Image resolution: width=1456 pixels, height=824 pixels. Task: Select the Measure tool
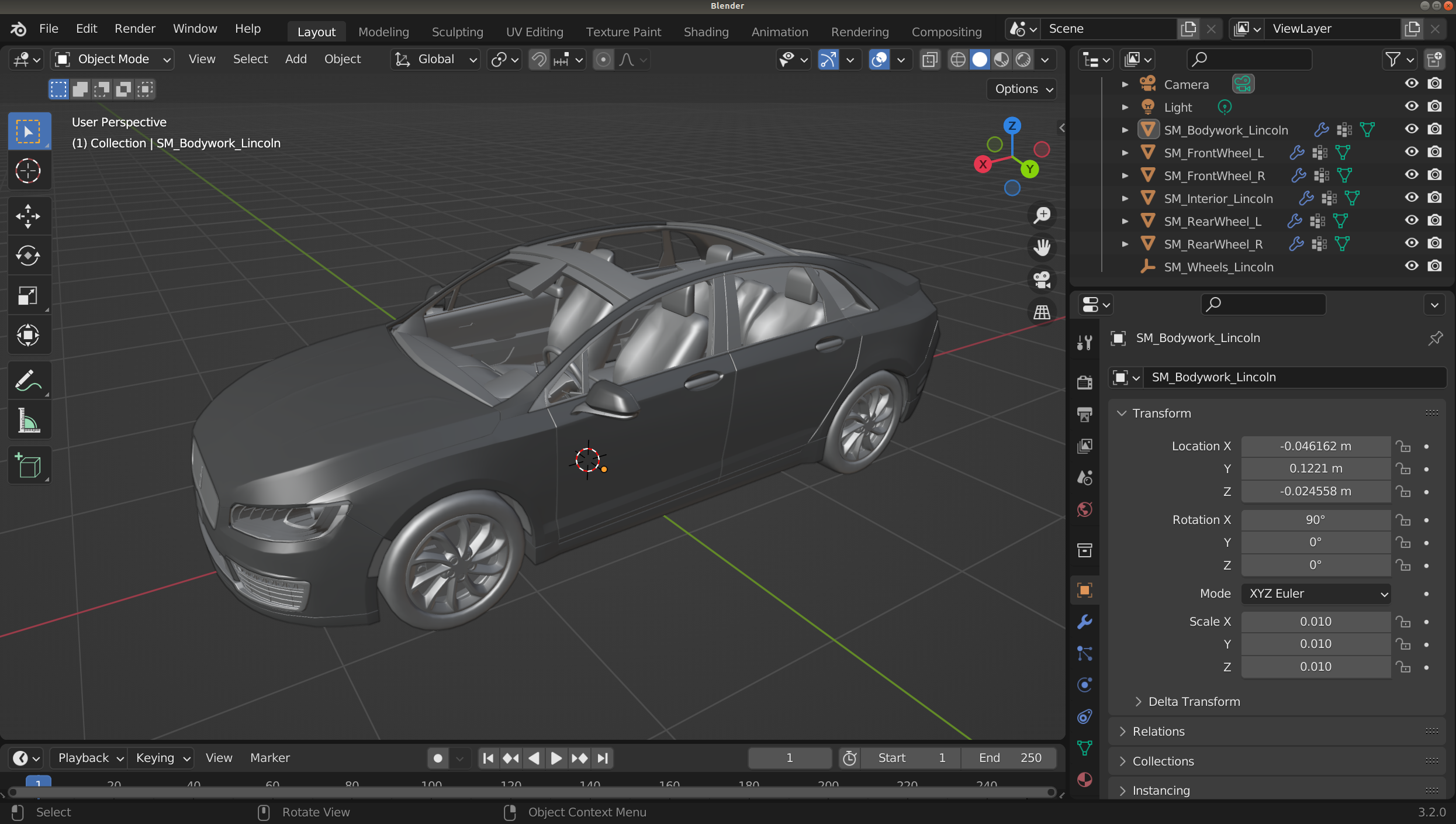click(28, 420)
